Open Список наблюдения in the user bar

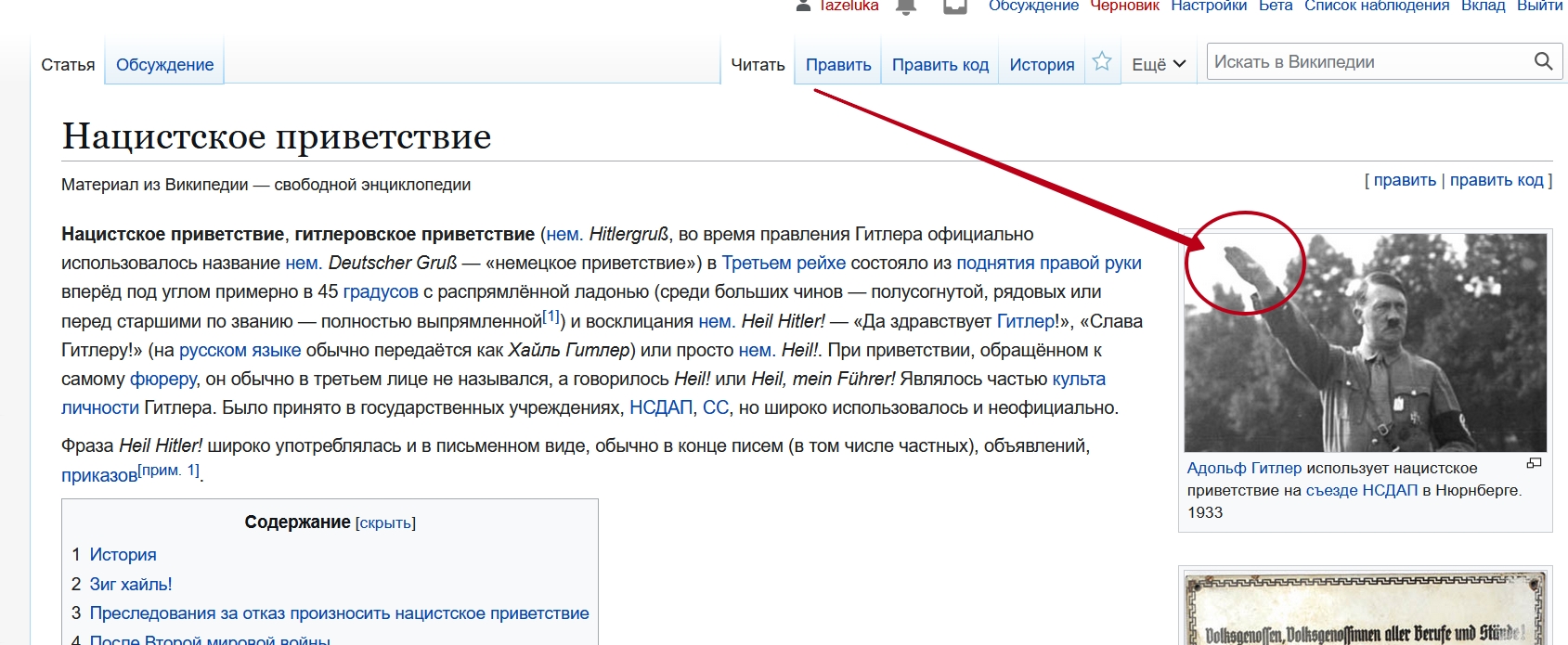[x=1377, y=6]
